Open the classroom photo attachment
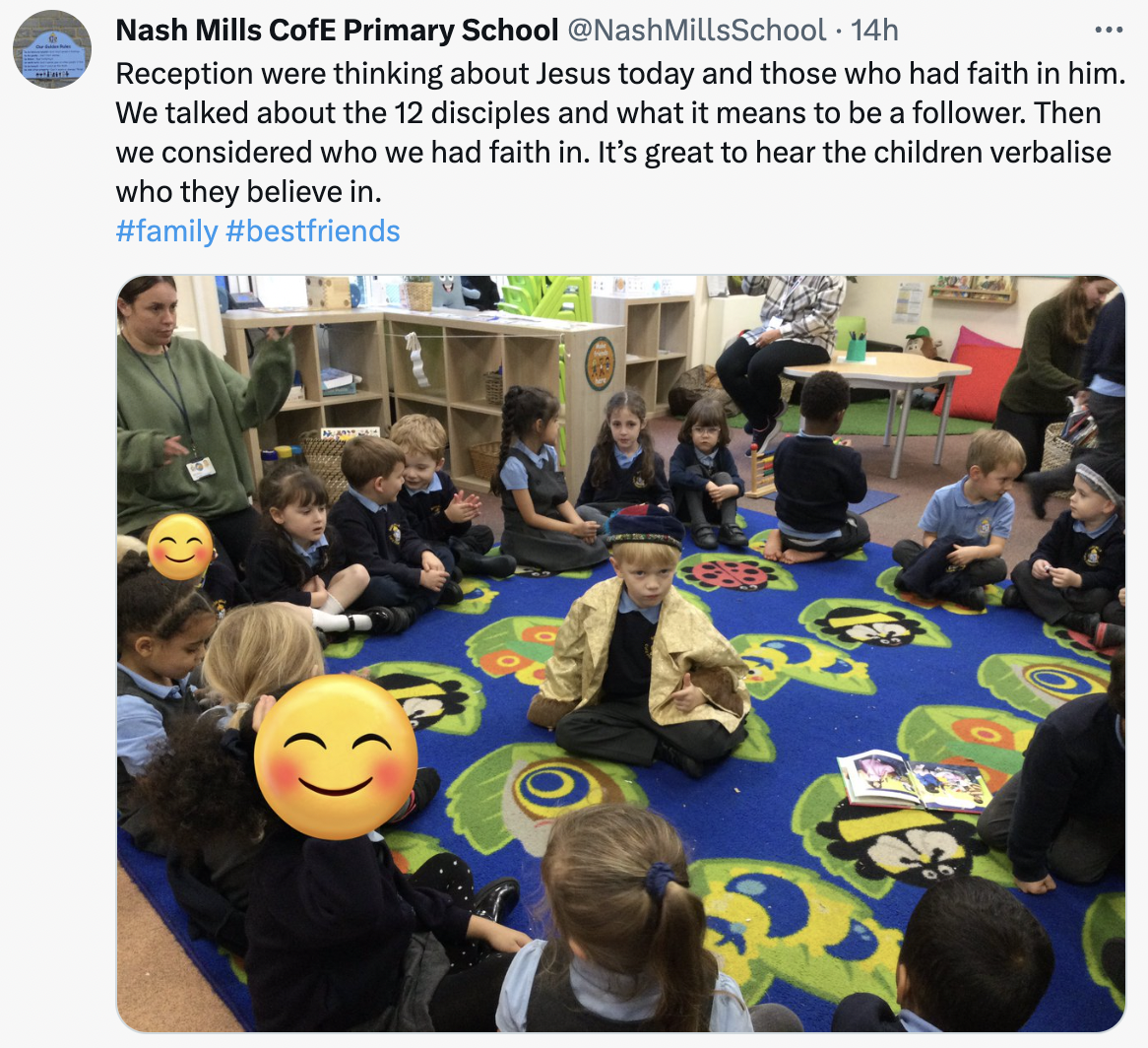This screenshot has width=1148, height=1048. 621,654
